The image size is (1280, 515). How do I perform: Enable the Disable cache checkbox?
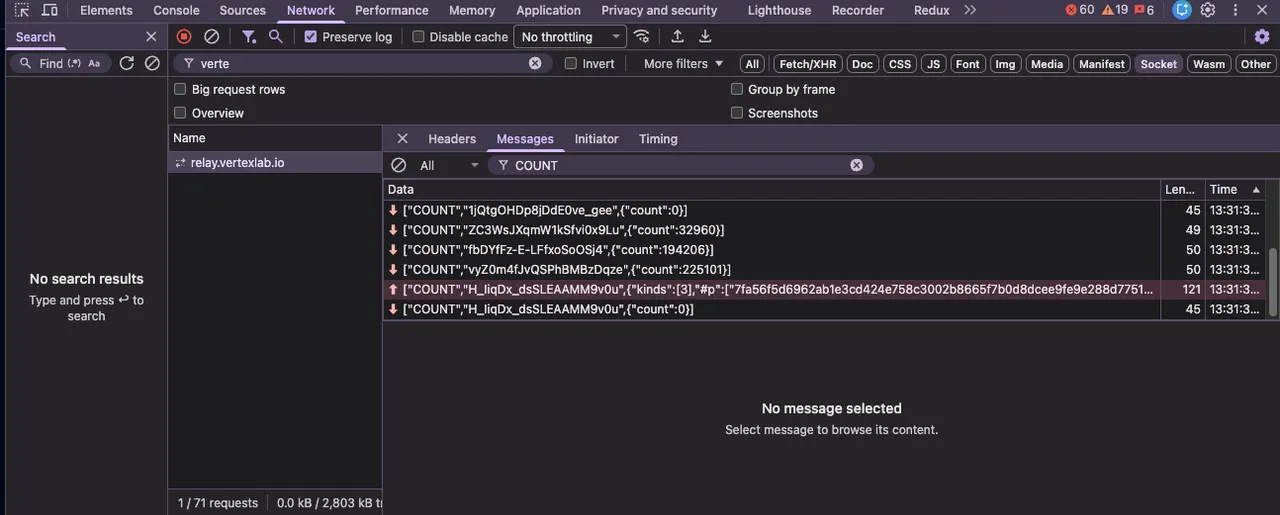[x=419, y=37]
